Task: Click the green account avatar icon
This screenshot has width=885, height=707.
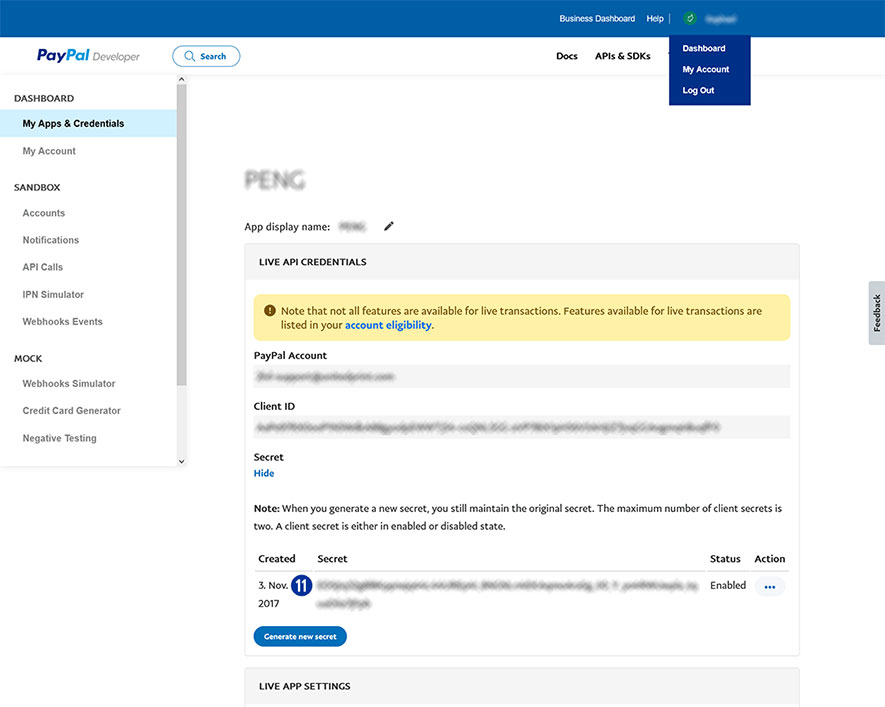Action: tap(689, 18)
